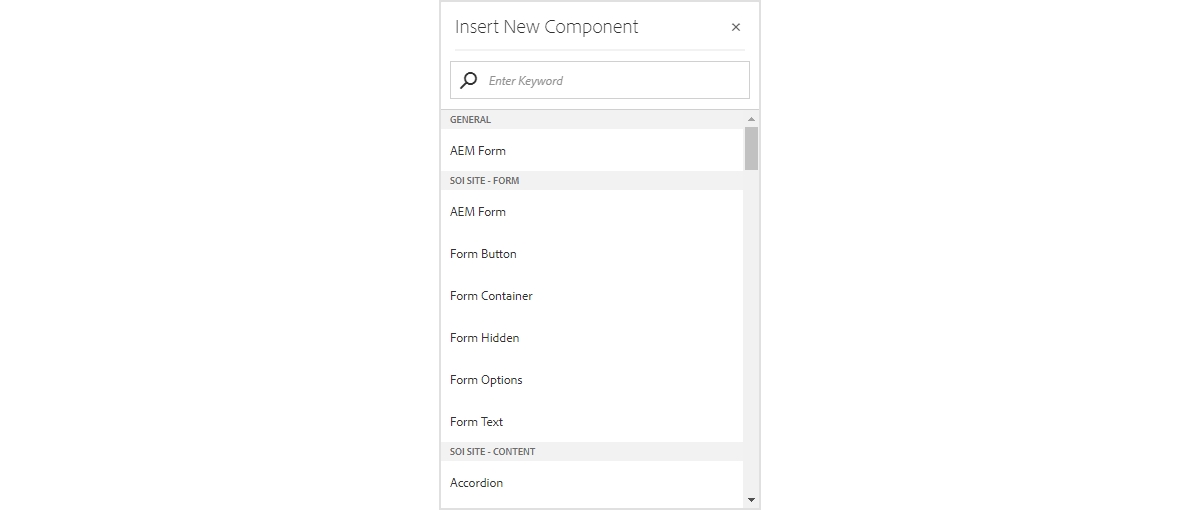Click the scrollbar up arrow

coord(751,119)
